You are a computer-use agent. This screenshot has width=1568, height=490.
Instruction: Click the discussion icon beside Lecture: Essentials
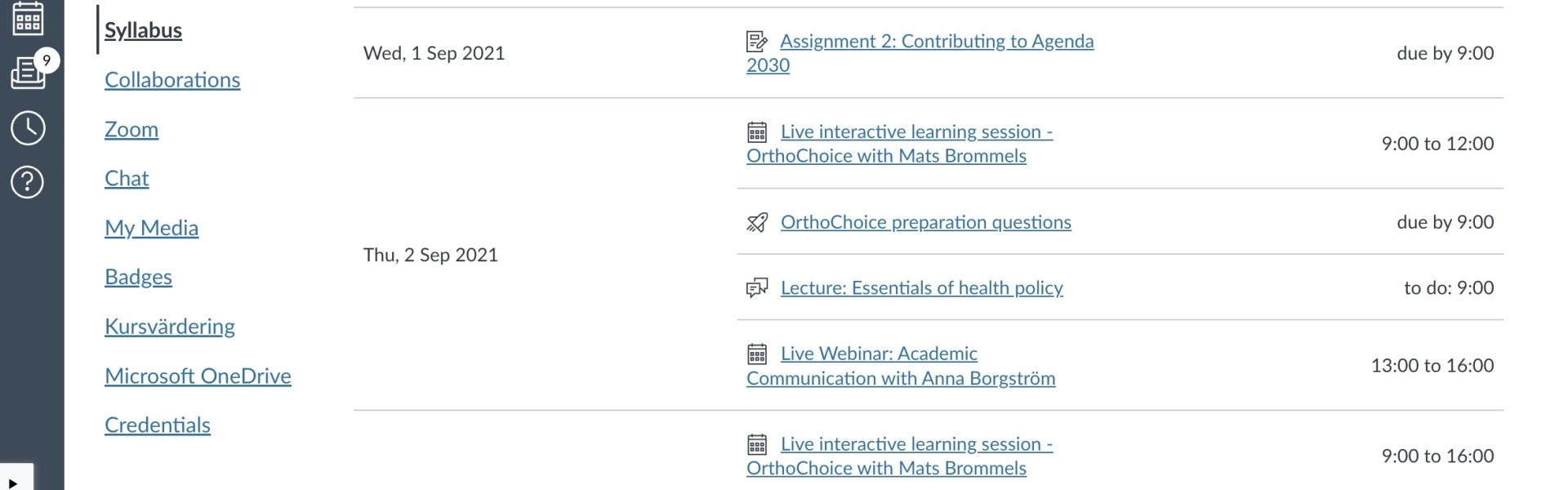coord(757,287)
